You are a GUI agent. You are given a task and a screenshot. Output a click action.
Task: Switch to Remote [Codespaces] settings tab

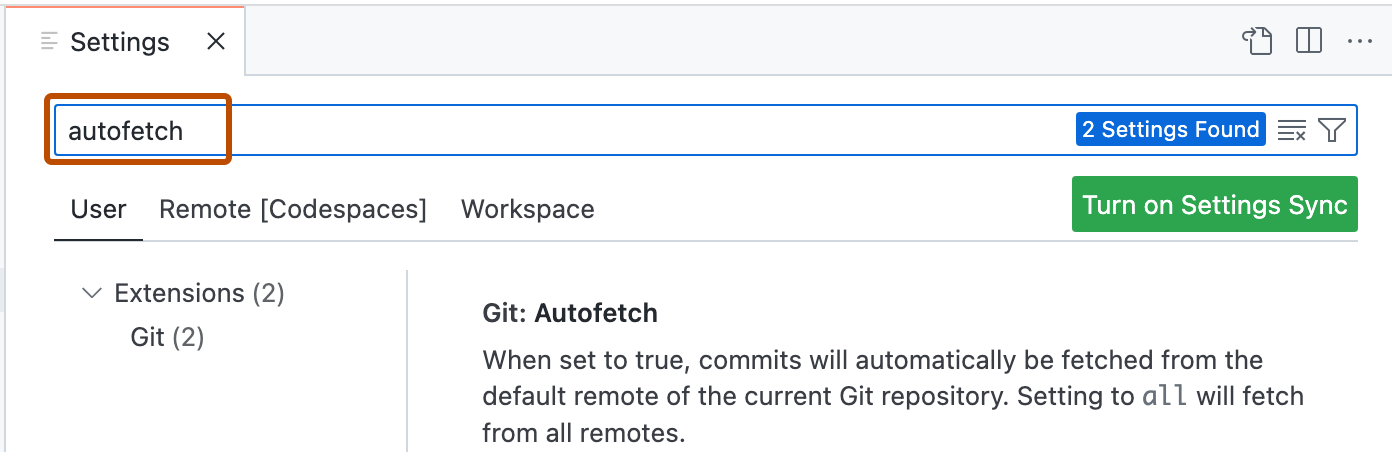pos(293,209)
